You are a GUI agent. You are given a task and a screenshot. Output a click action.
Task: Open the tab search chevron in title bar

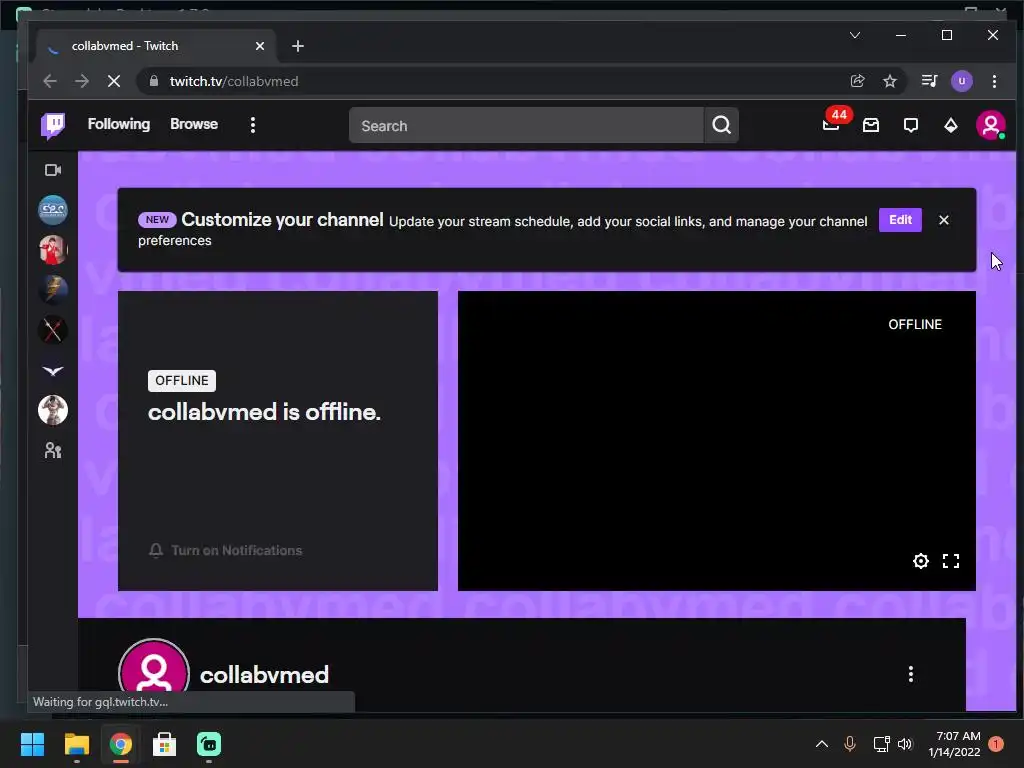tap(855, 35)
